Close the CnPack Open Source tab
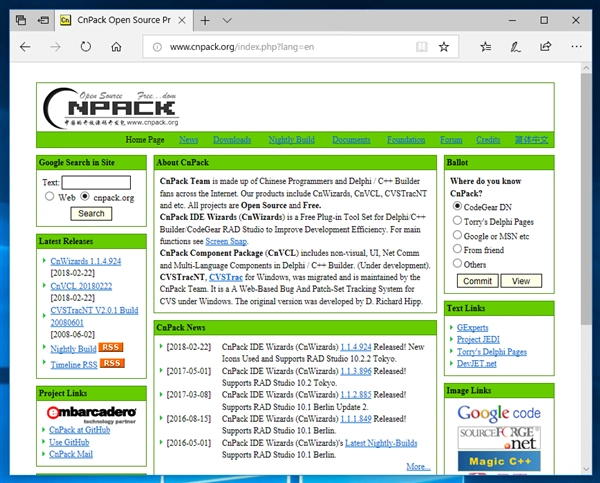The width and height of the screenshot is (600, 483). (182, 20)
